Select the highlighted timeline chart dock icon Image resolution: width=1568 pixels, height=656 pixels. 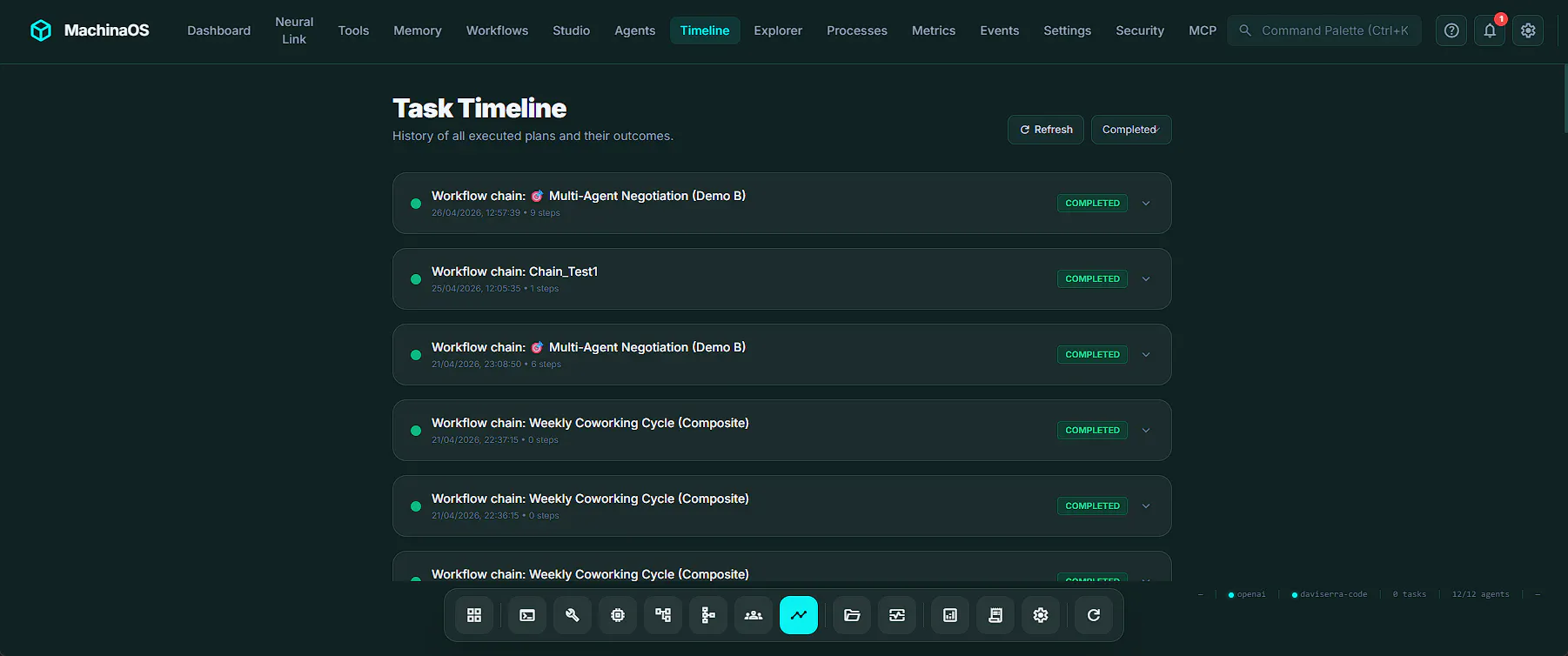[x=799, y=615]
